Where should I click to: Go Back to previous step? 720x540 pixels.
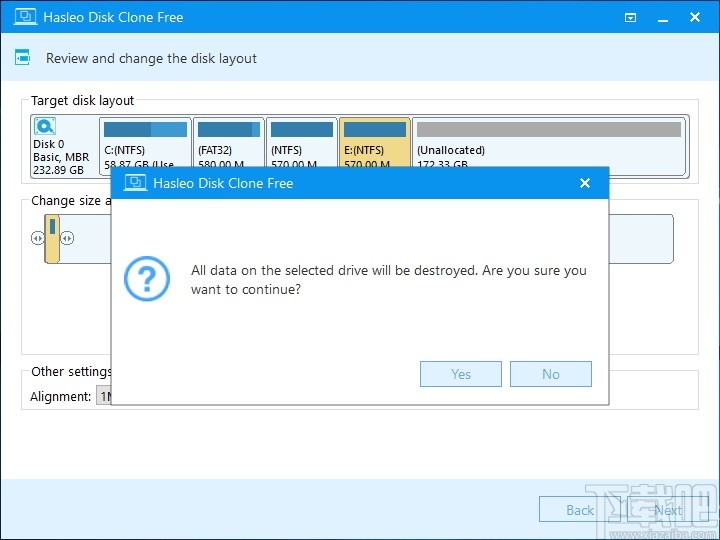[x=579, y=510]
